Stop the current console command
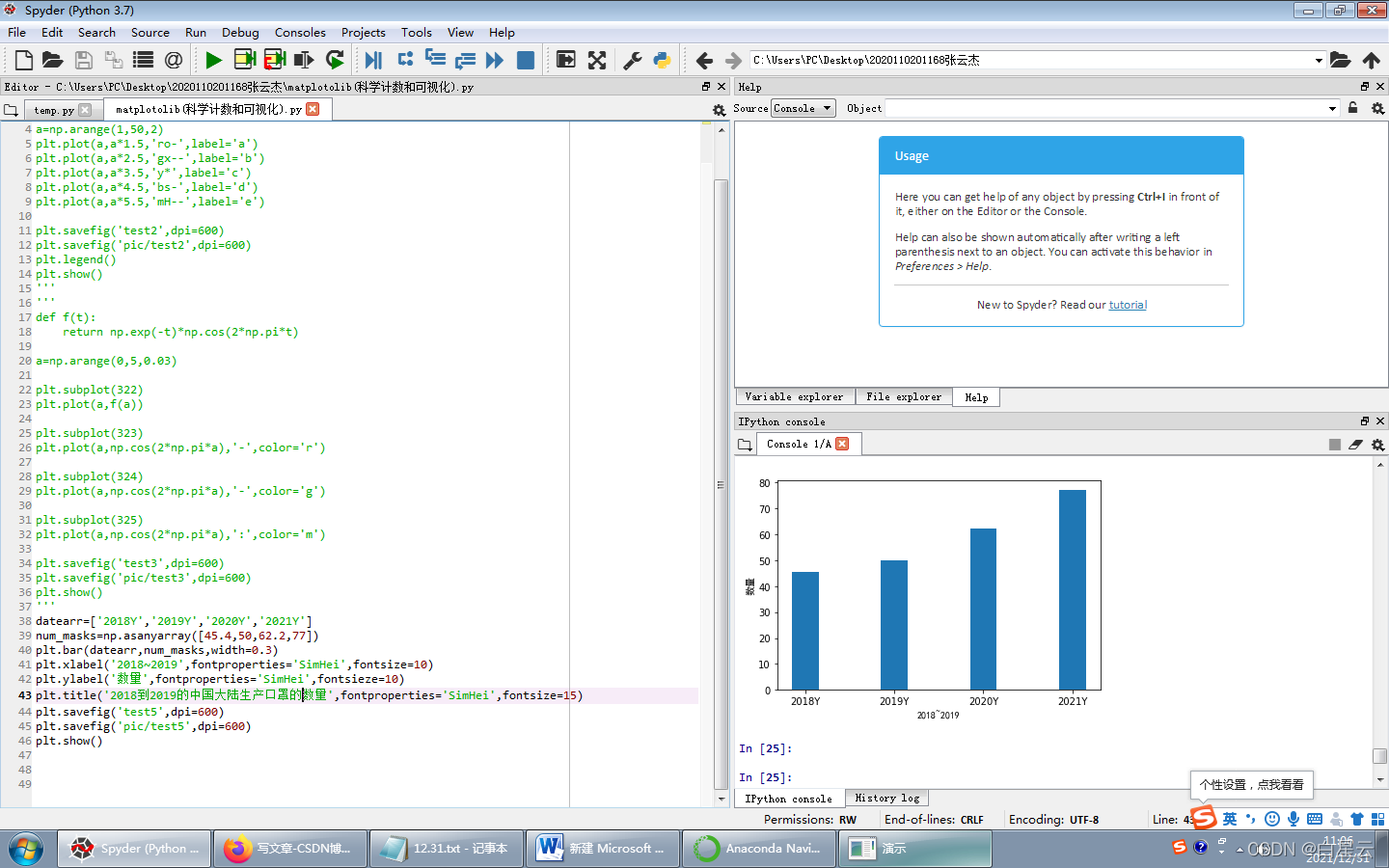Viewport: 1389px width, 868px height. pos(1335,445)
